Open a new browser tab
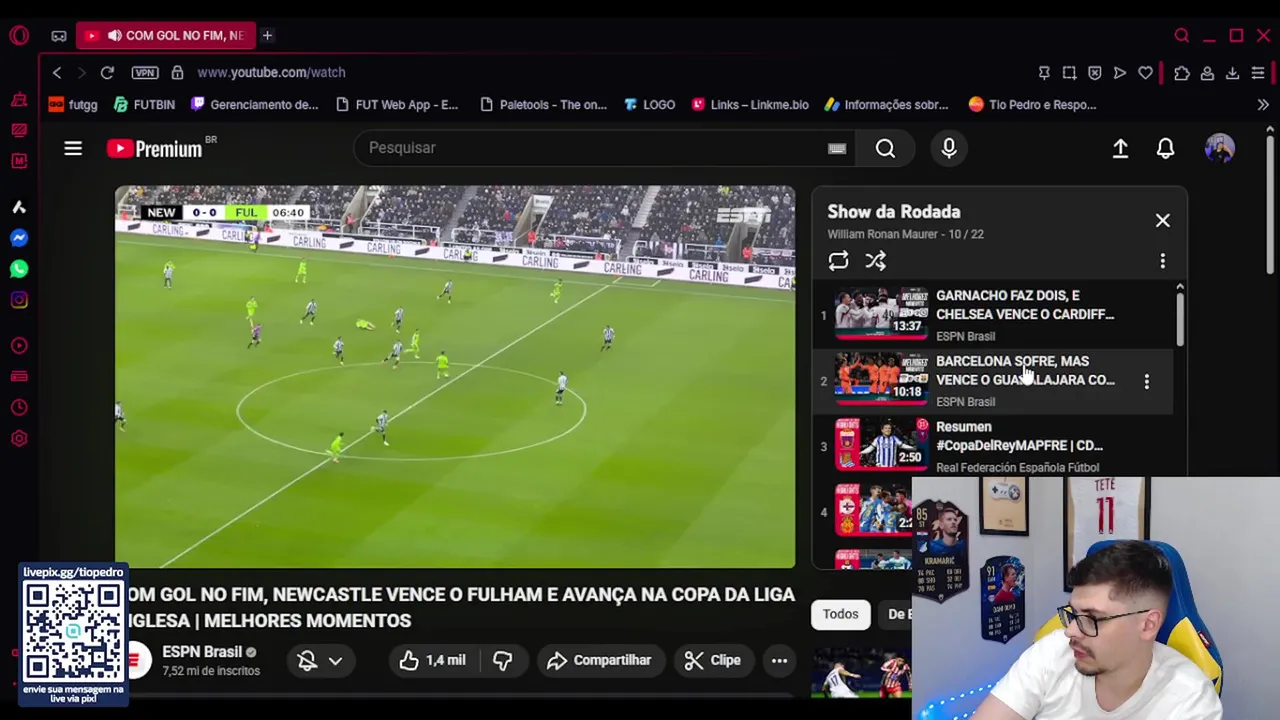1280x720 pixels. pyautogui.click(x=267, y=35)
